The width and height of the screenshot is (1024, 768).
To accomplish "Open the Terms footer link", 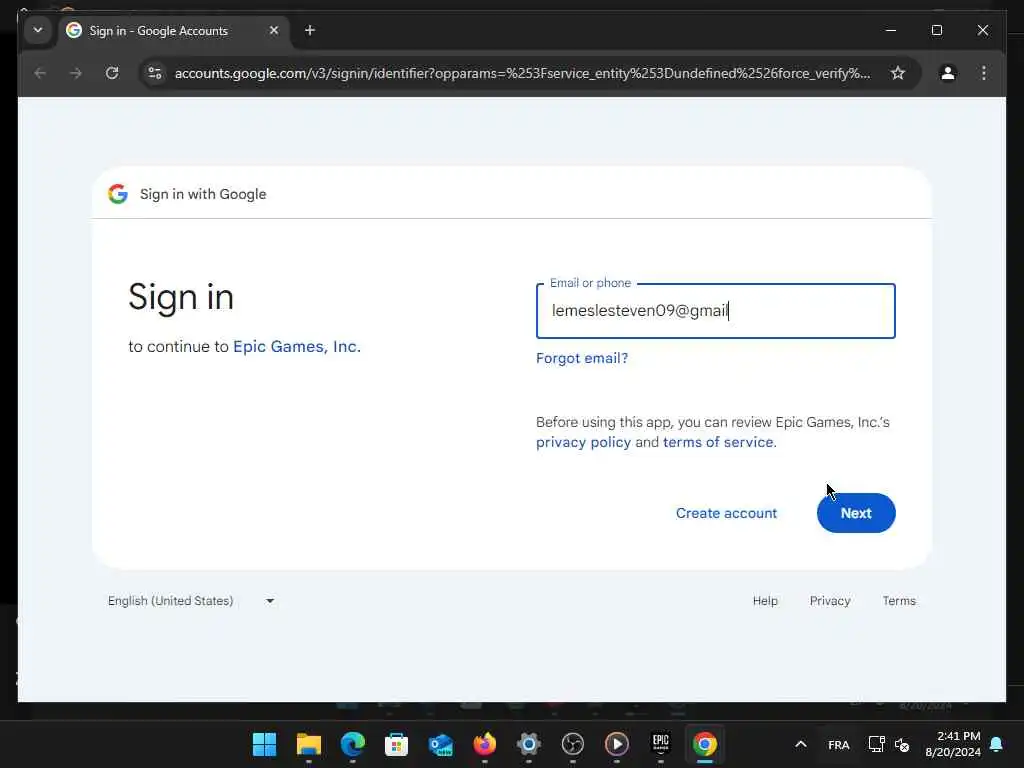I will [899, 601].
